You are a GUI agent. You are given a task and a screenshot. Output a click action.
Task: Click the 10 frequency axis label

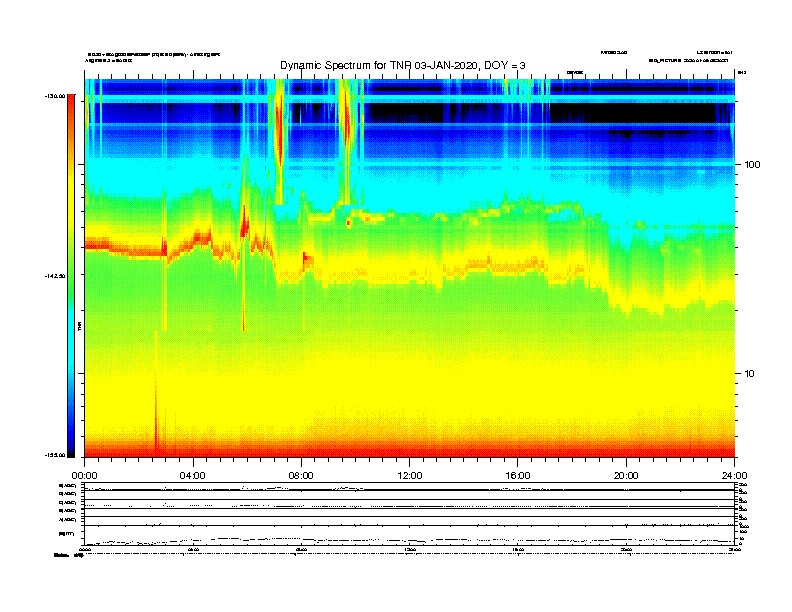pos(750,374)
